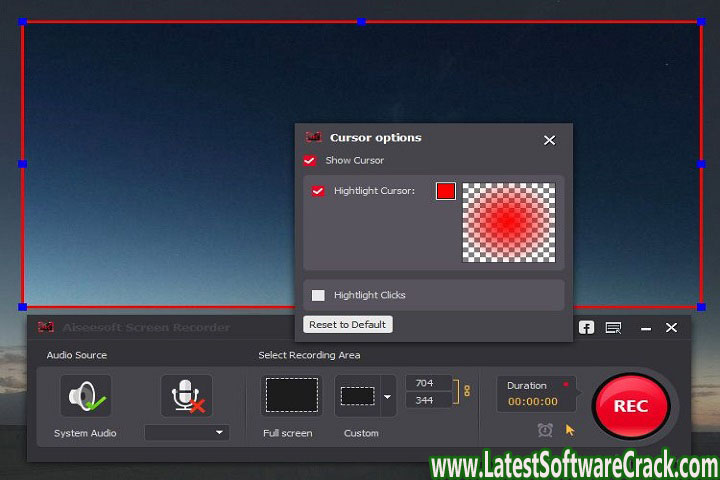720x480 pixels.
Task: Open the alarm clock schedule icon
Action: [545, 430]
